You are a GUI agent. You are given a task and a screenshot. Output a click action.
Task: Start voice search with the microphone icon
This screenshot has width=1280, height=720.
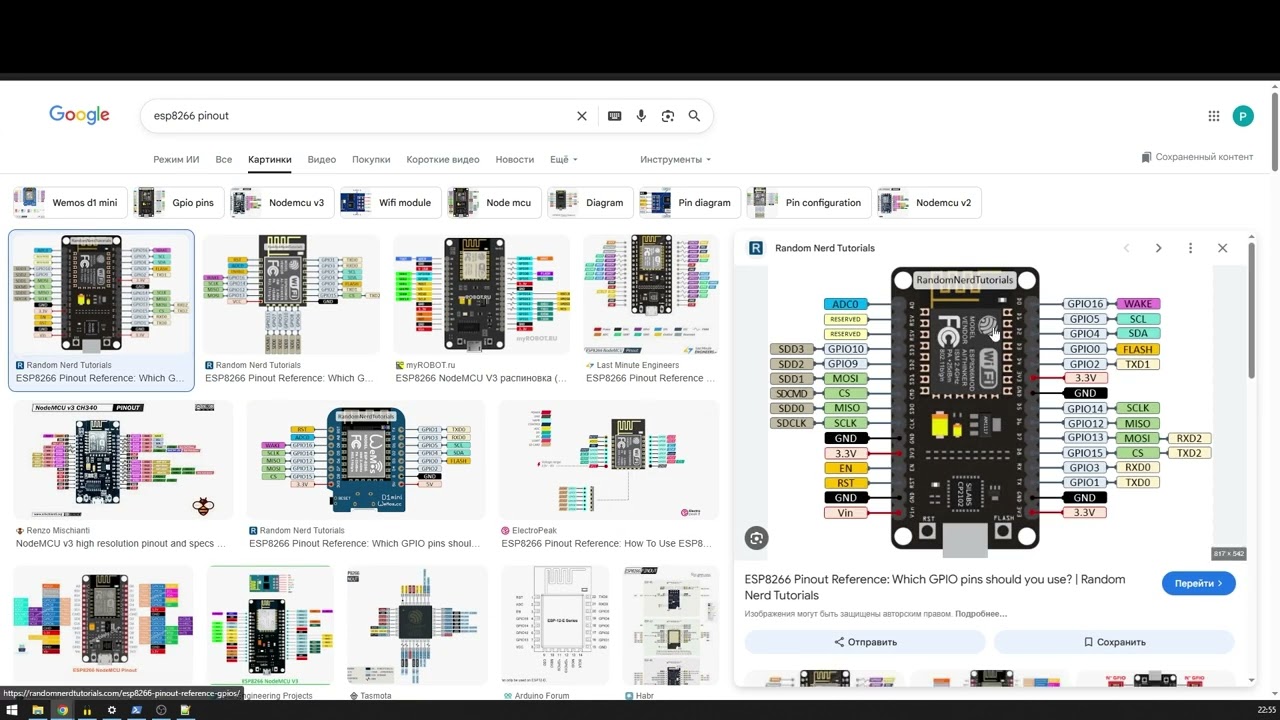coord(641,116)
